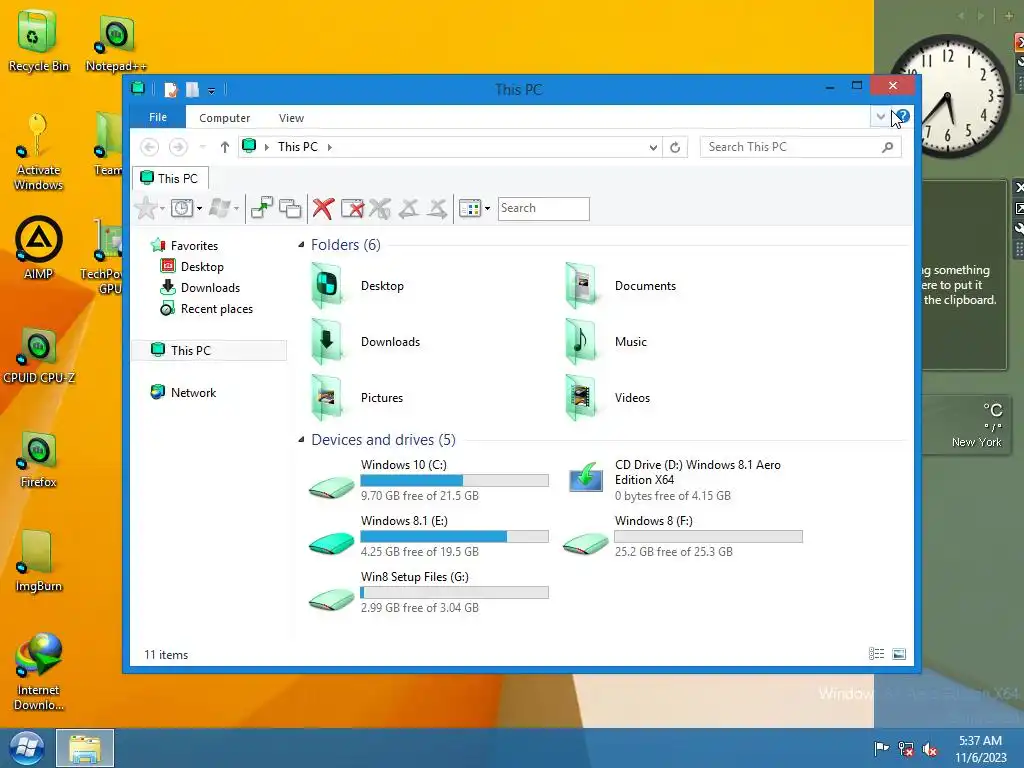Click the view layout toolbar icon
The height and width of the screenshot is (768, 1024).
pos(470,209)
